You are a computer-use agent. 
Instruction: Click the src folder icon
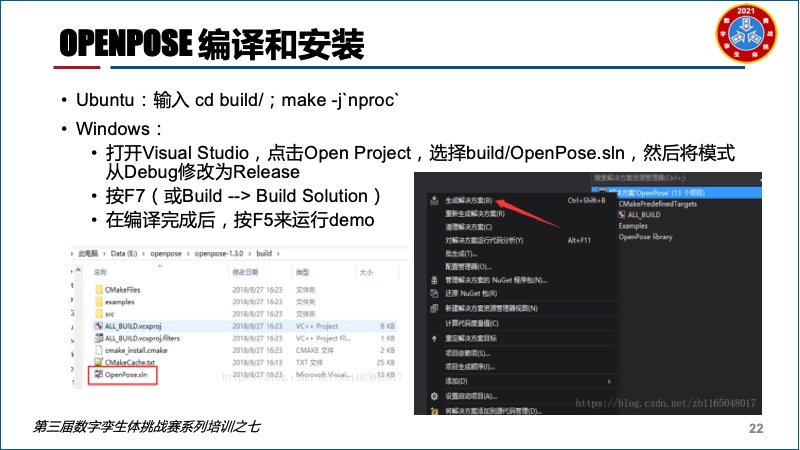(99, 314)
